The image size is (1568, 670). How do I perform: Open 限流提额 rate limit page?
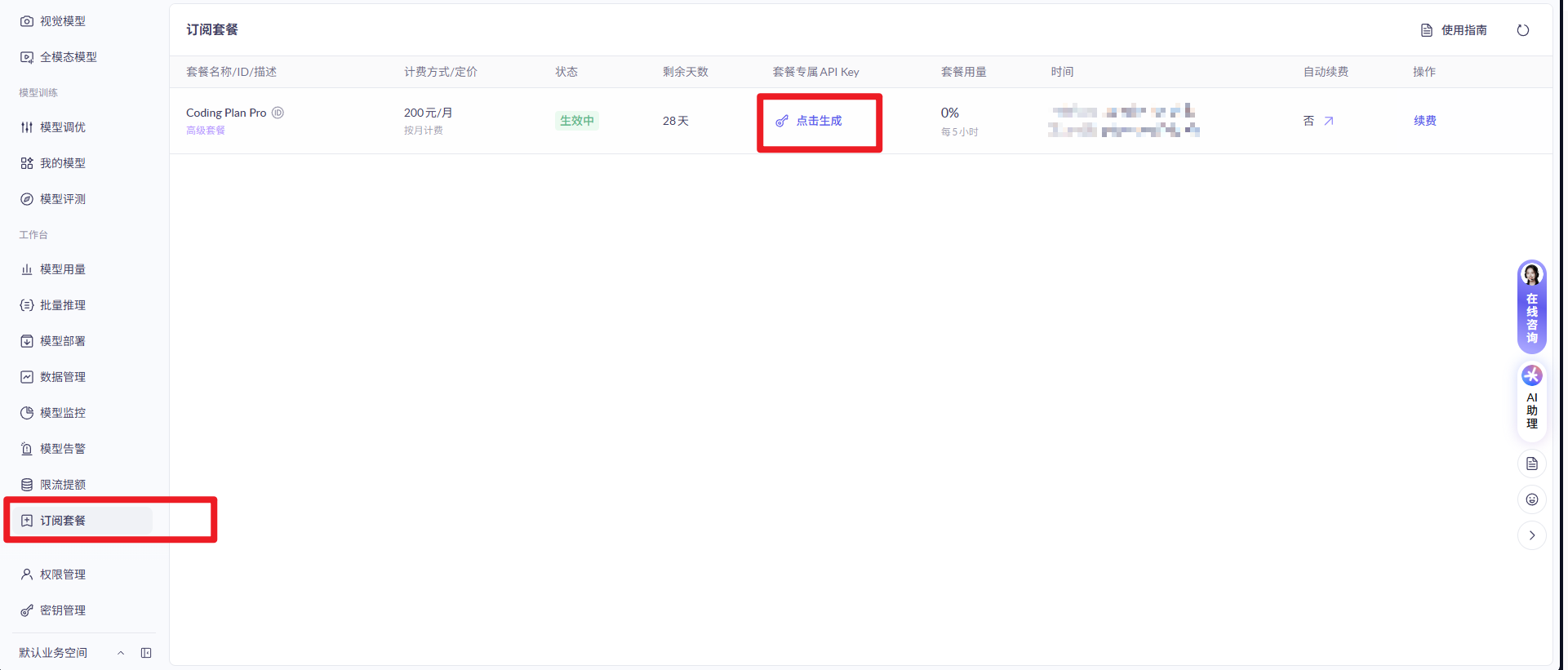point(62,485)
